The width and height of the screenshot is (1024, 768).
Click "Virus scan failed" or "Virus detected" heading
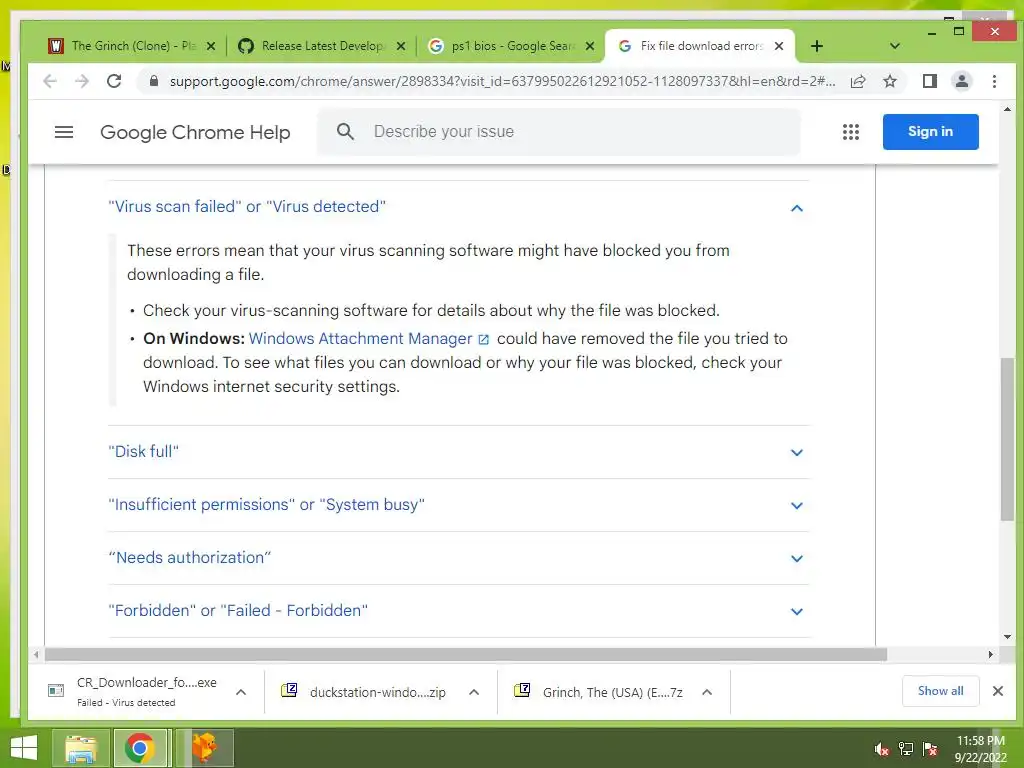pyautogui.click(x=247, y=206)
